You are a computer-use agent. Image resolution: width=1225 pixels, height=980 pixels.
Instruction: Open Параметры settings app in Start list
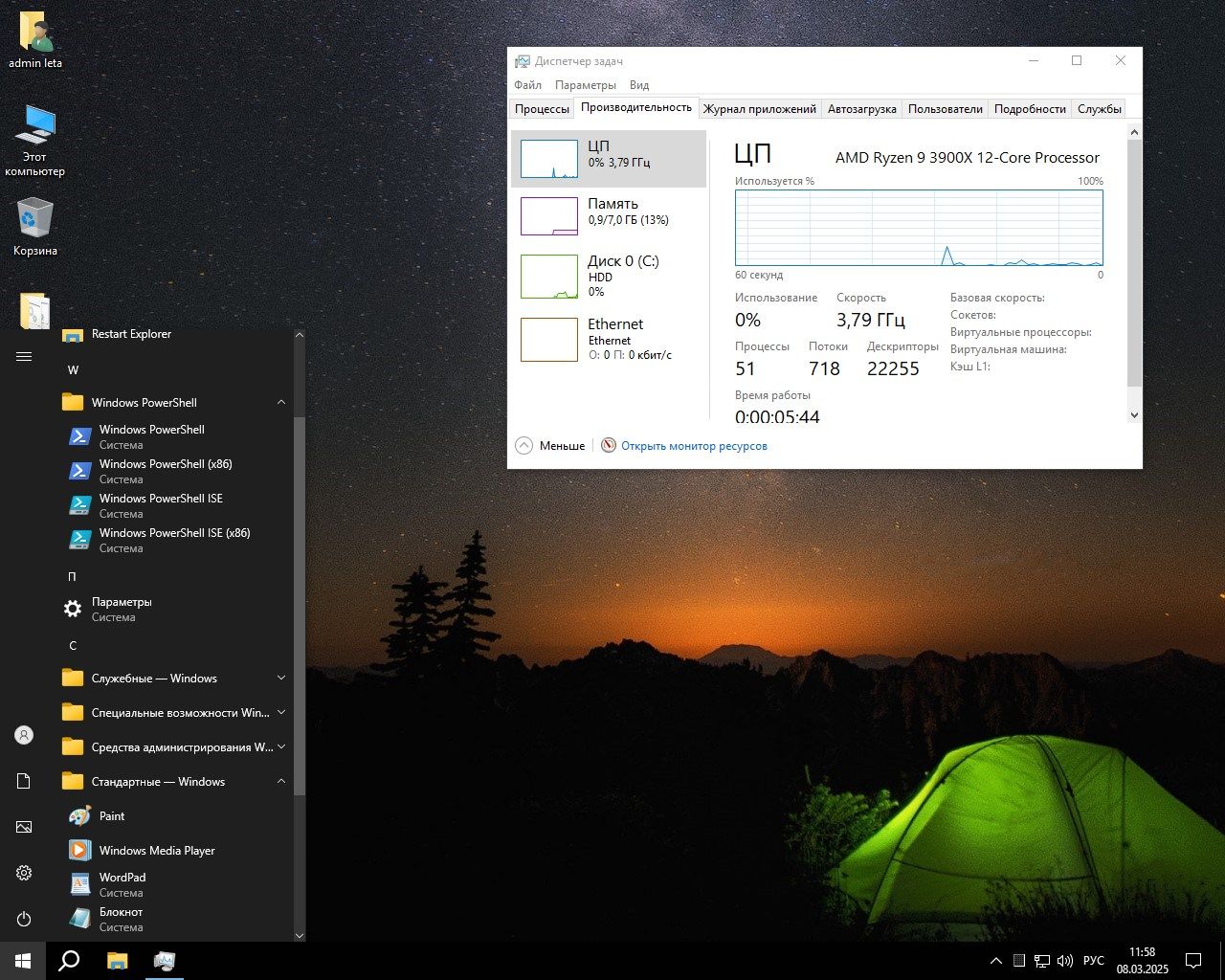[x=176, y=609]
